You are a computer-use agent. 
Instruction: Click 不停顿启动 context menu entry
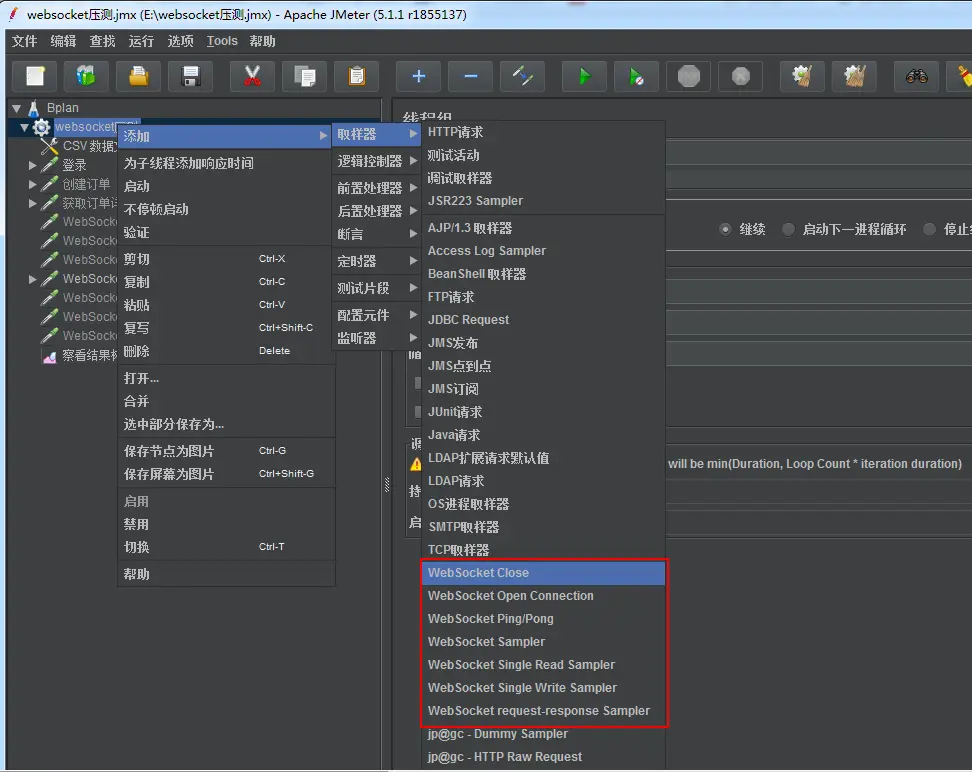[x=226, y=210]
